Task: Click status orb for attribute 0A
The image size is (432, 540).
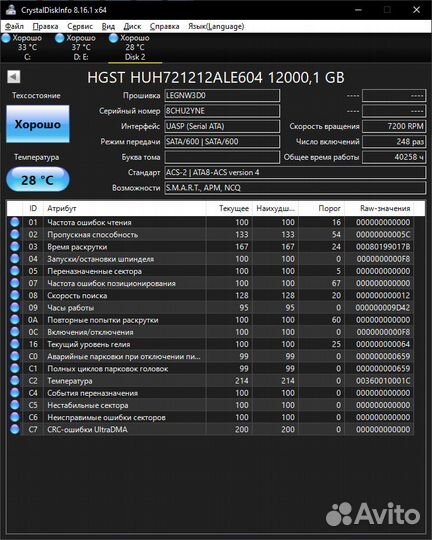Action: click(15, 320)
